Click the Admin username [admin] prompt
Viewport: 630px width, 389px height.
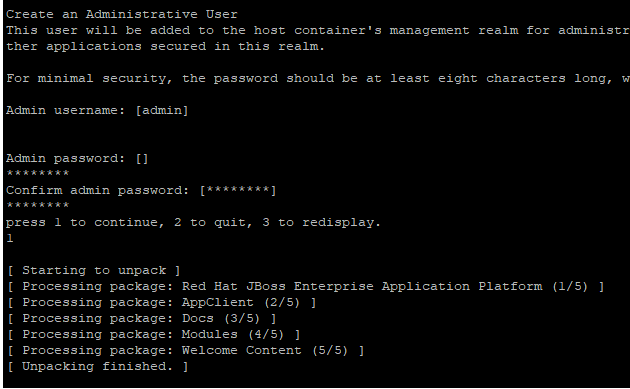pos(97,111)
